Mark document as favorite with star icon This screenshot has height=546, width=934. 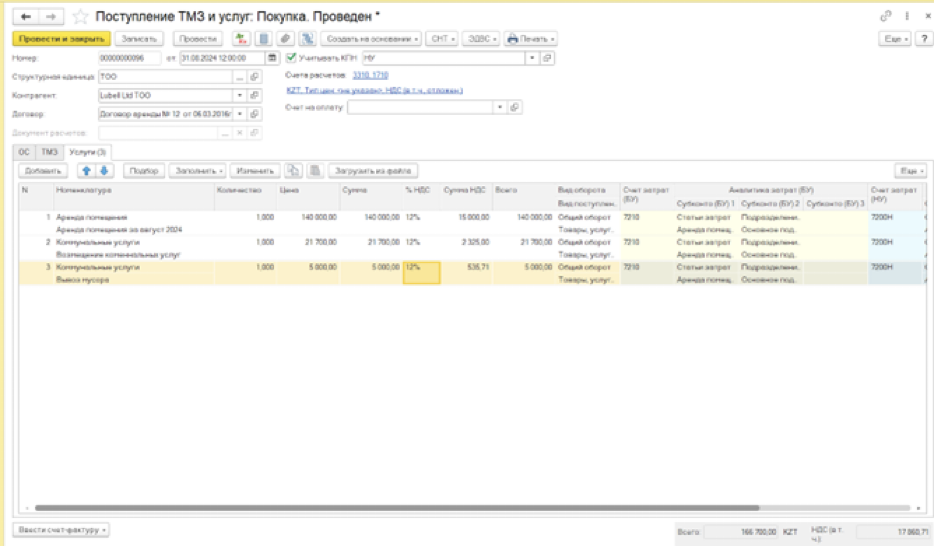[80, 16]
